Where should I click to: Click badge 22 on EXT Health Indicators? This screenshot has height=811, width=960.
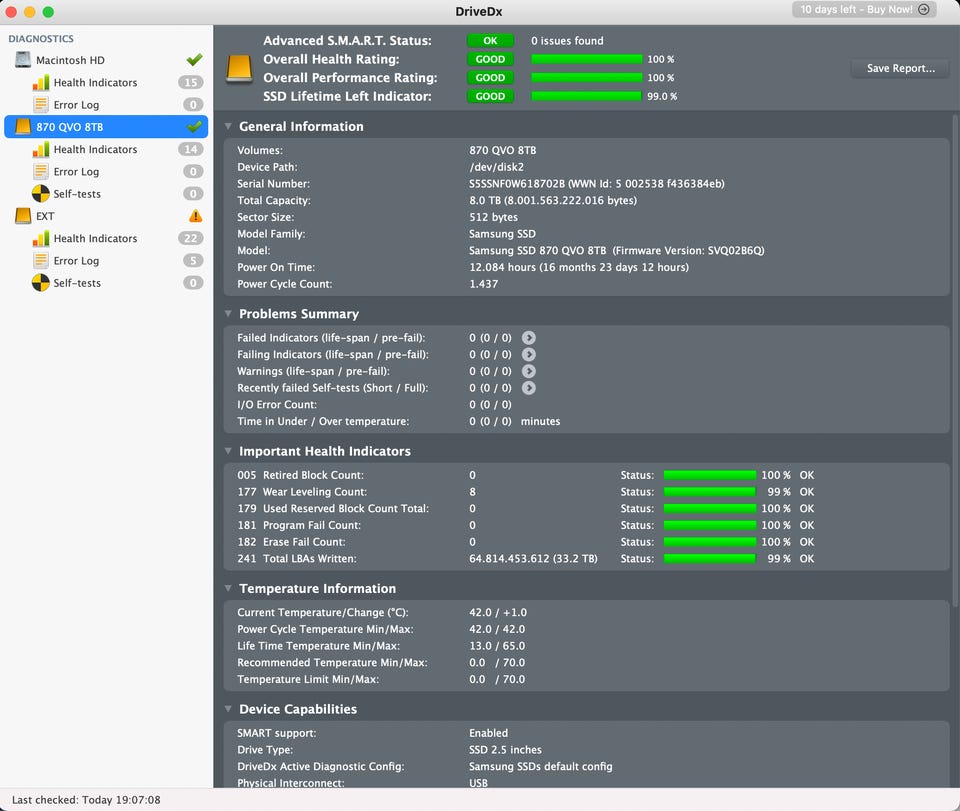click(x=191, y=239)
